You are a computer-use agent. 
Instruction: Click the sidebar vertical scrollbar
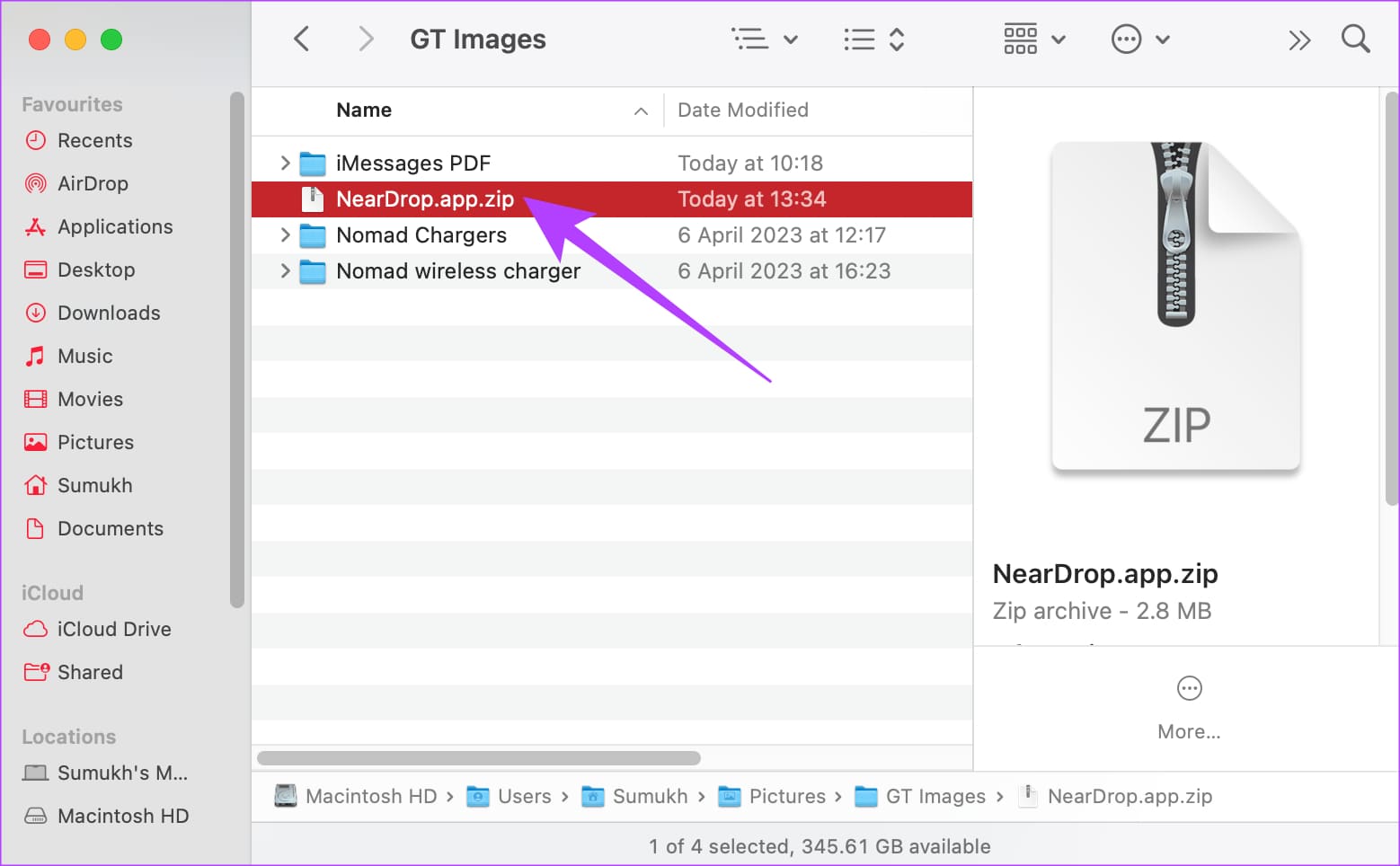click(x=237, y=350)
